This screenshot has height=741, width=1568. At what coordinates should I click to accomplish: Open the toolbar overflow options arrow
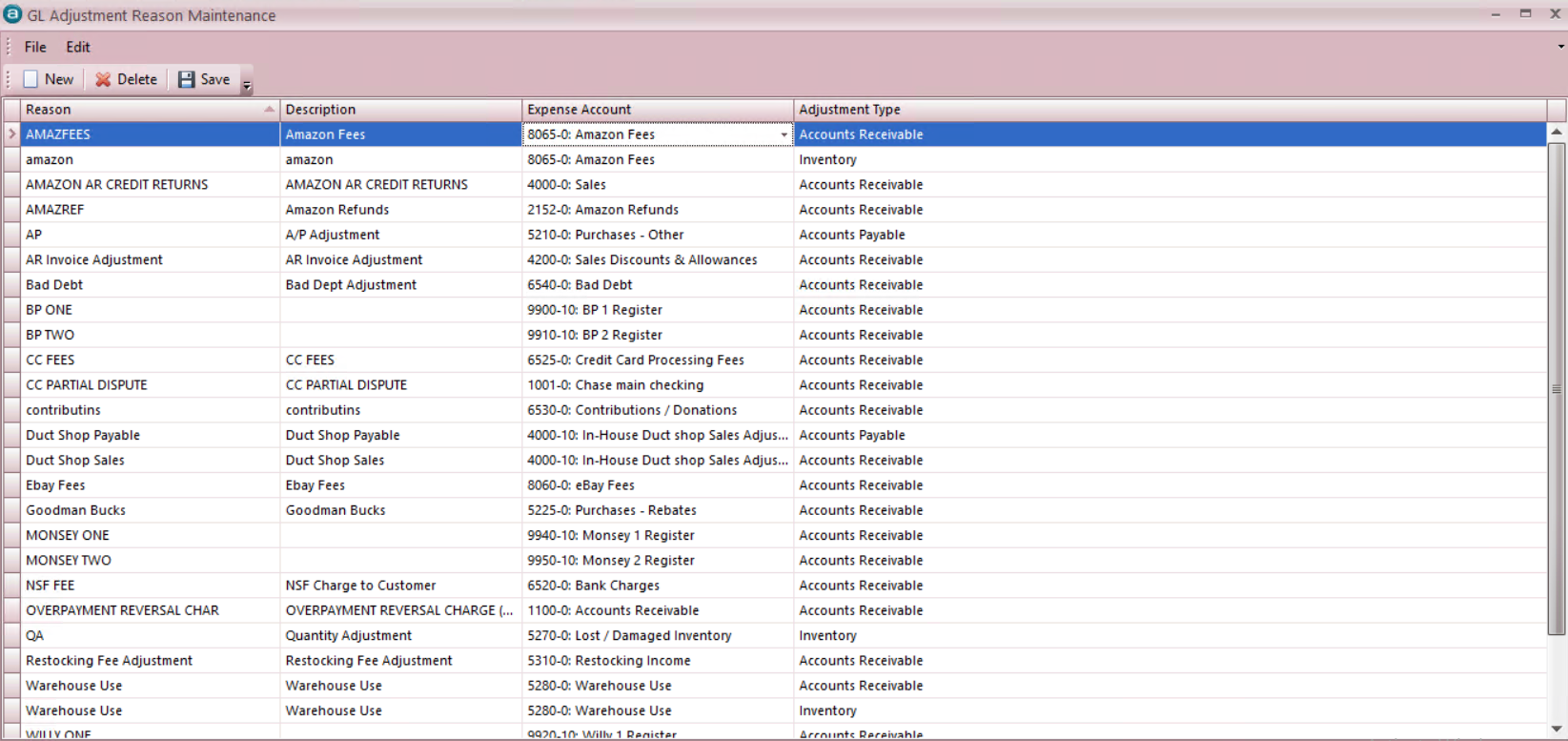pyautogui.click(x=247, y=86)
